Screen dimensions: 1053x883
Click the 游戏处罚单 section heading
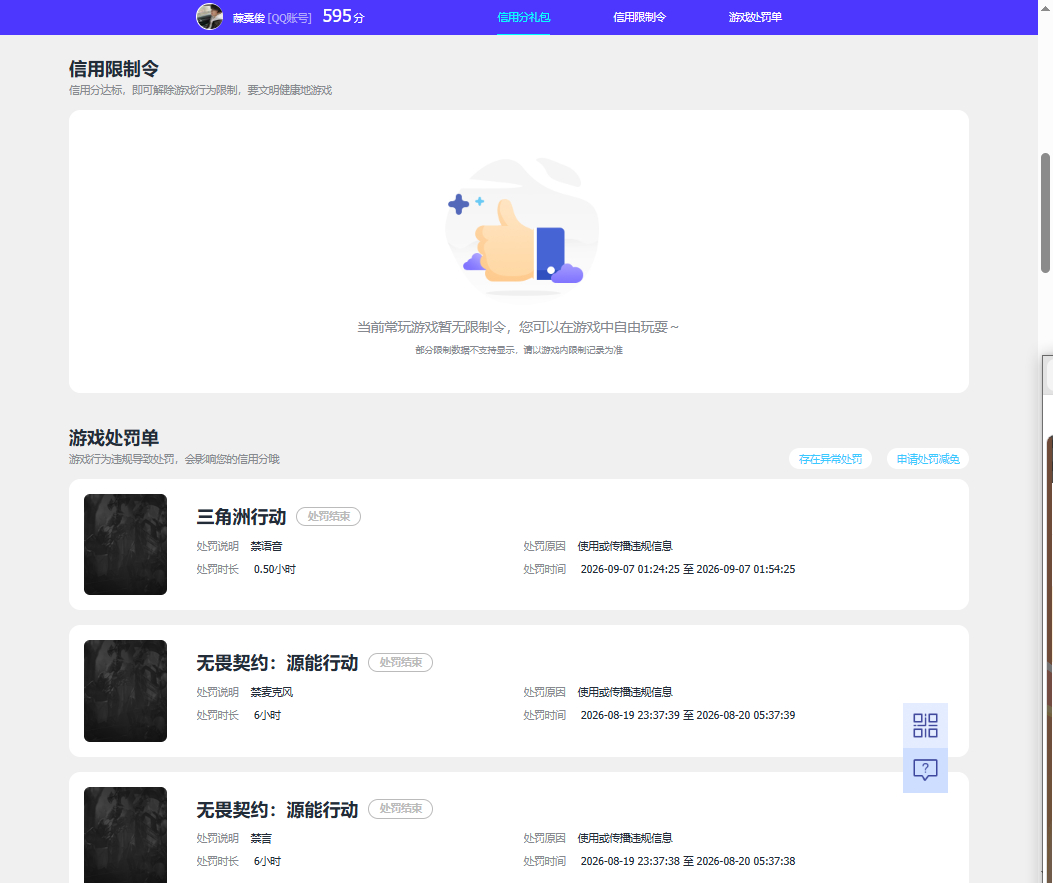(113, 438)
